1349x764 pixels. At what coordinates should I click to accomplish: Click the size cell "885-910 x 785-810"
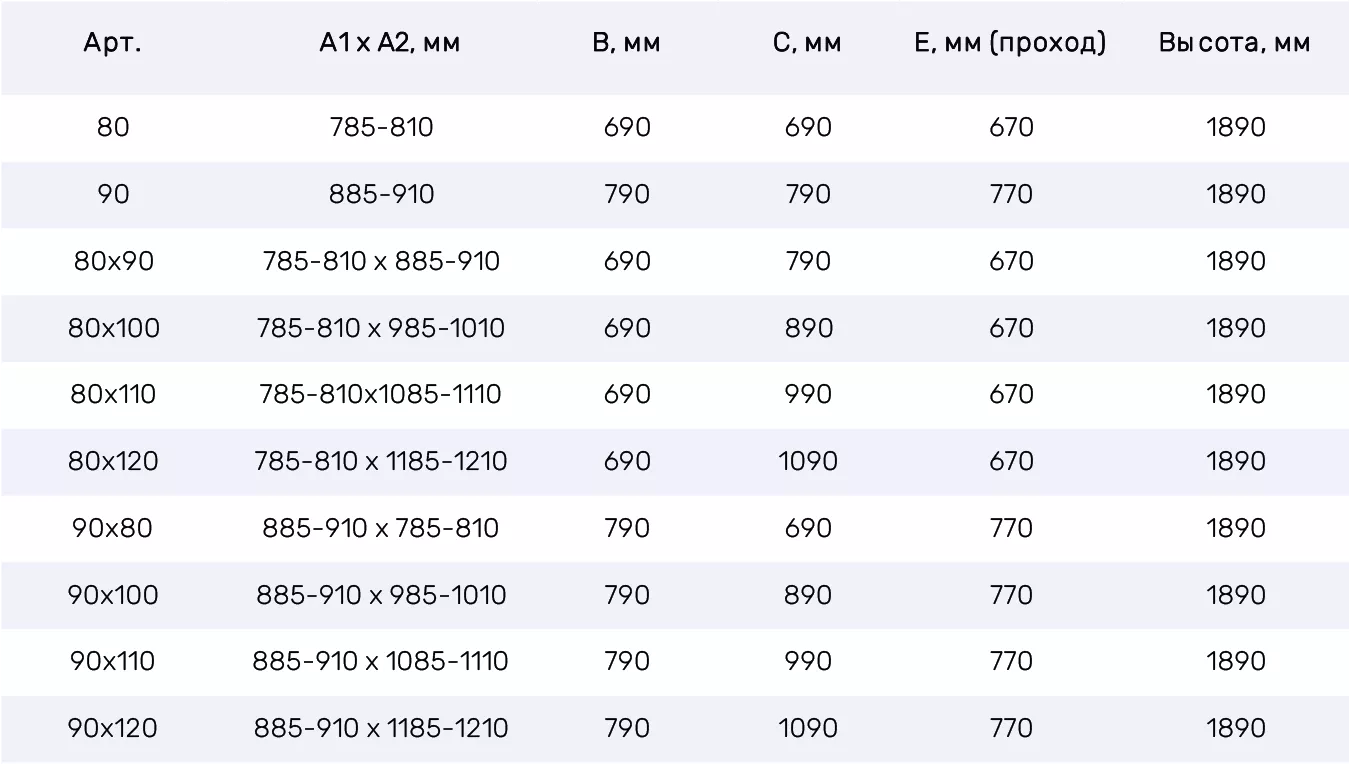tap(381, 528)
